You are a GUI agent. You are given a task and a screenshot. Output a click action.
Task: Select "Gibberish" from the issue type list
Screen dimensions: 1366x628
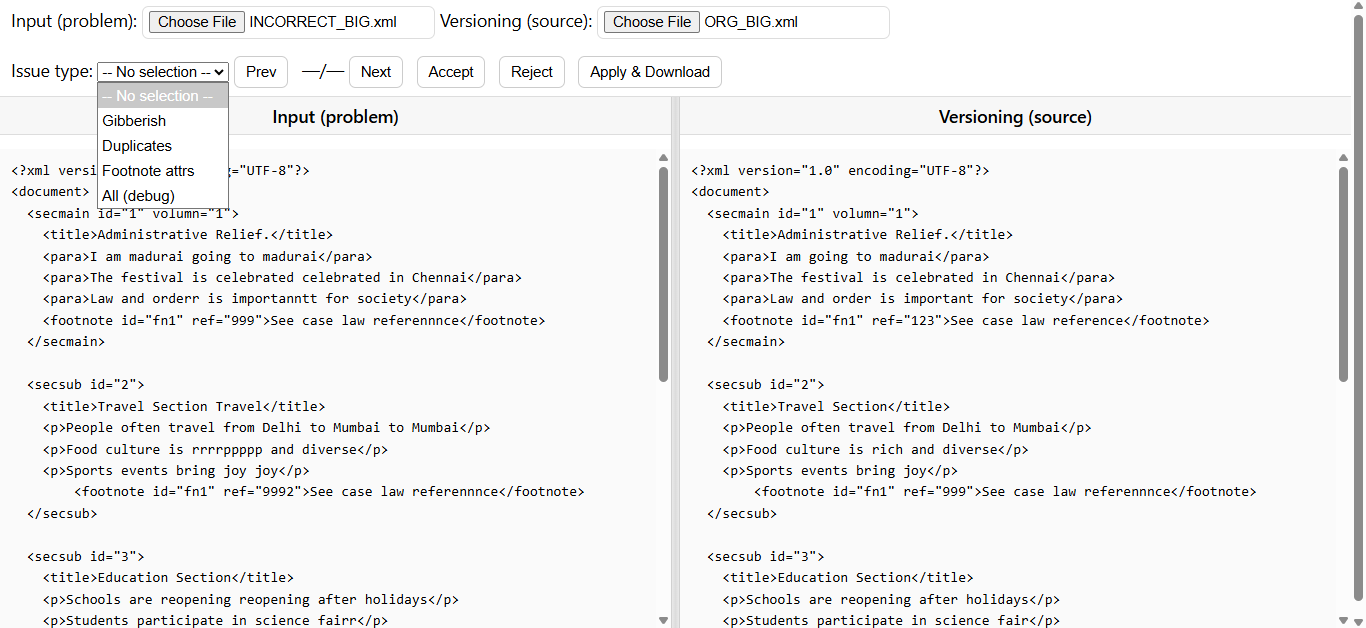point(134,120)
